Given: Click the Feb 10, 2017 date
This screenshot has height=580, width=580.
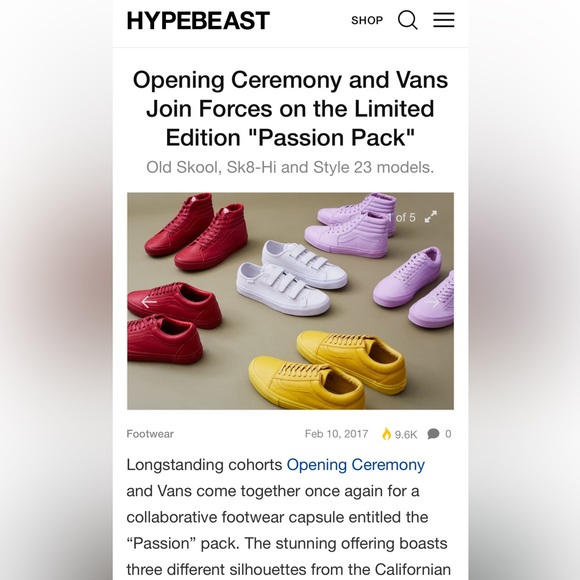Looking at the screenshot, I should click(336, 434).
